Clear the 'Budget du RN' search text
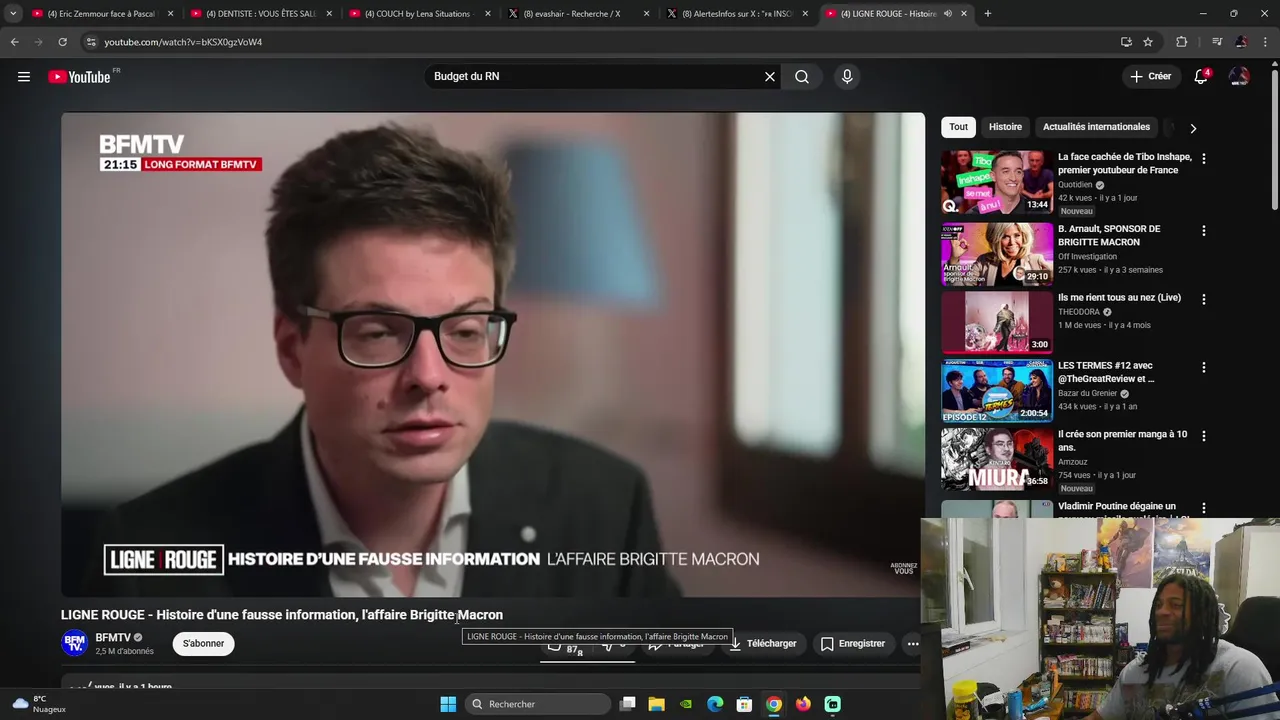Screen dimensions: 1280x720 (x=770, y=77)
